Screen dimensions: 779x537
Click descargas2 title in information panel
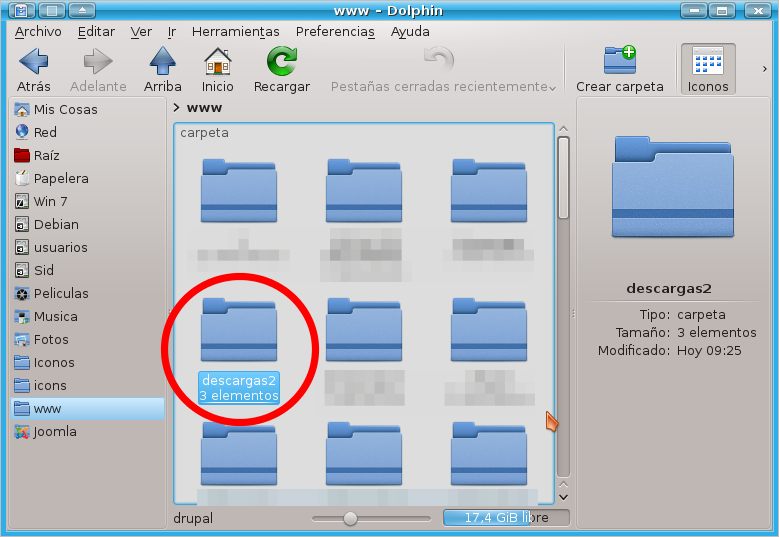[669, 289]
